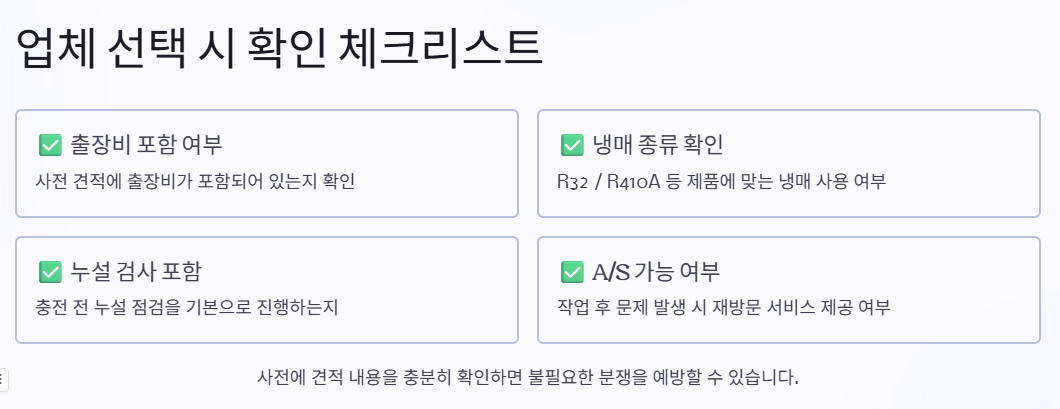Click the checkmark icon before 누설 검사 포함

coord(51,271)
